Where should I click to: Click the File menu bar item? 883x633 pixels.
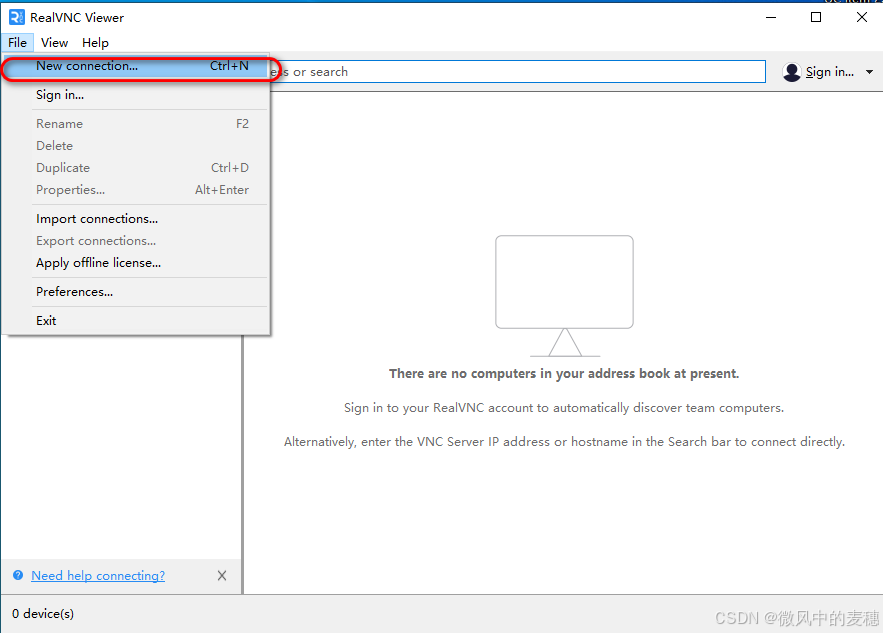(x=17, y=43)
